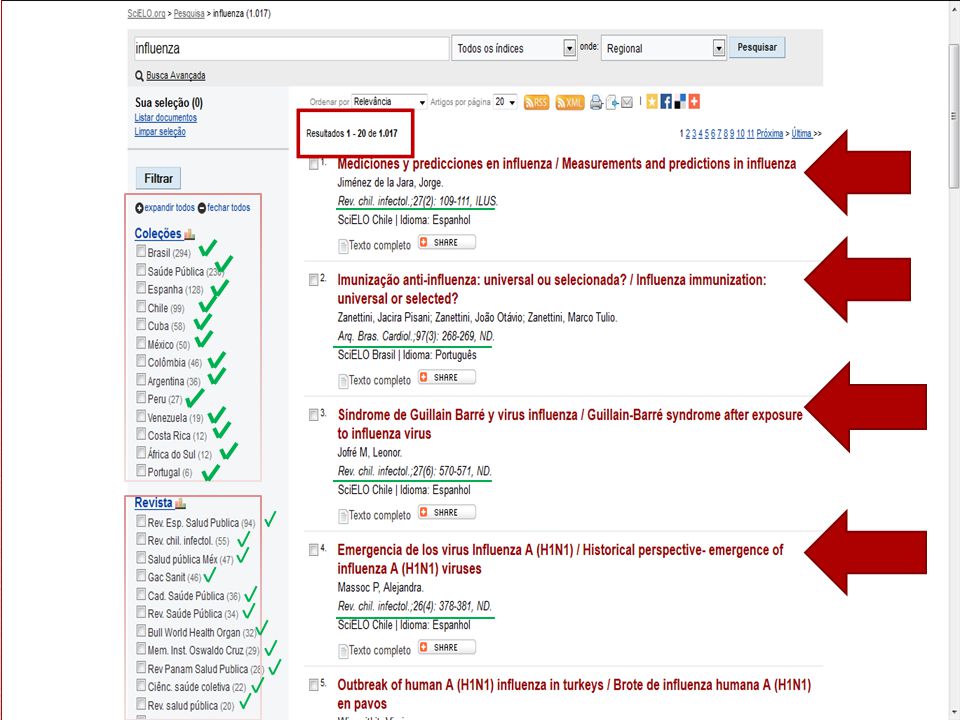This screenshot has height=720, width=960.
Task: Check the Bull World Health Organ box
Action: tap(141, 631)
